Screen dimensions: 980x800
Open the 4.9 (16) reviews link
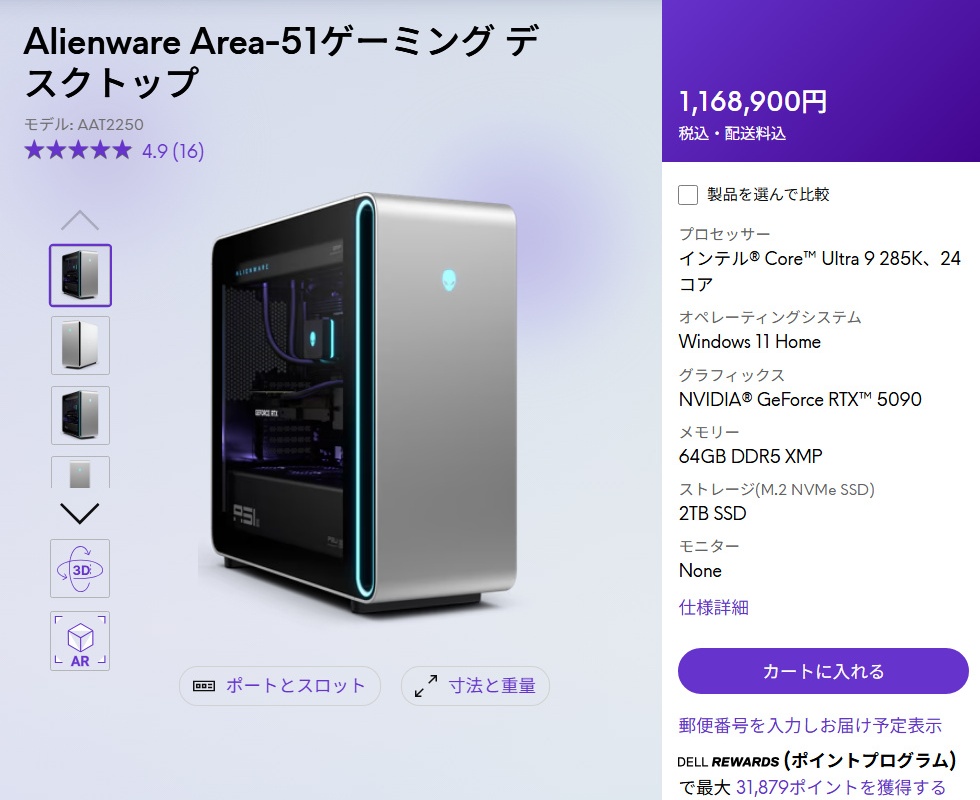coord(173,151)
